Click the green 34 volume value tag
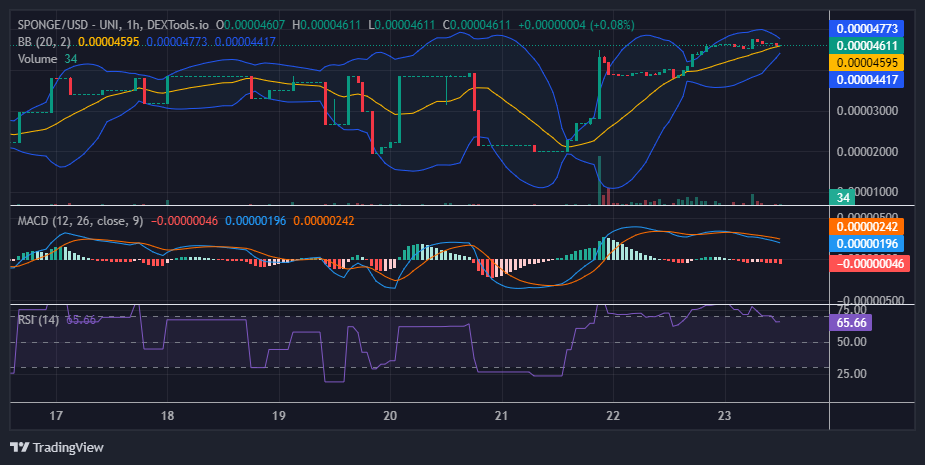Image resolution: width=925 pixels, height=465 pixels. 842,197
